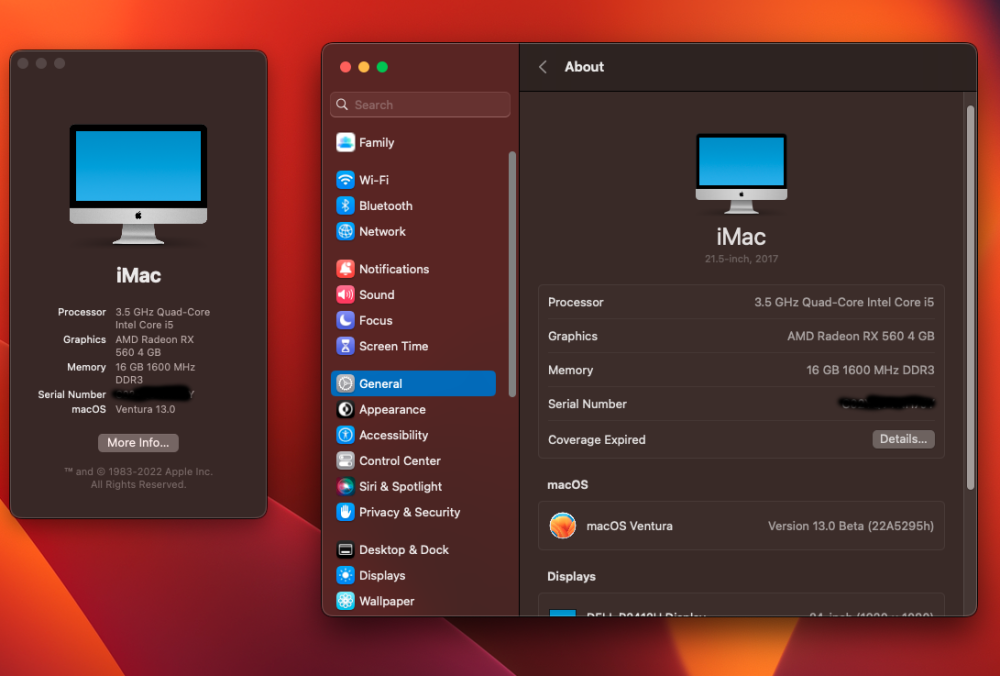The height and width of the screenshot is (676, 1000).
Task: Click the About pane vertical scrollbar
Action: click(x=971, y=298)
